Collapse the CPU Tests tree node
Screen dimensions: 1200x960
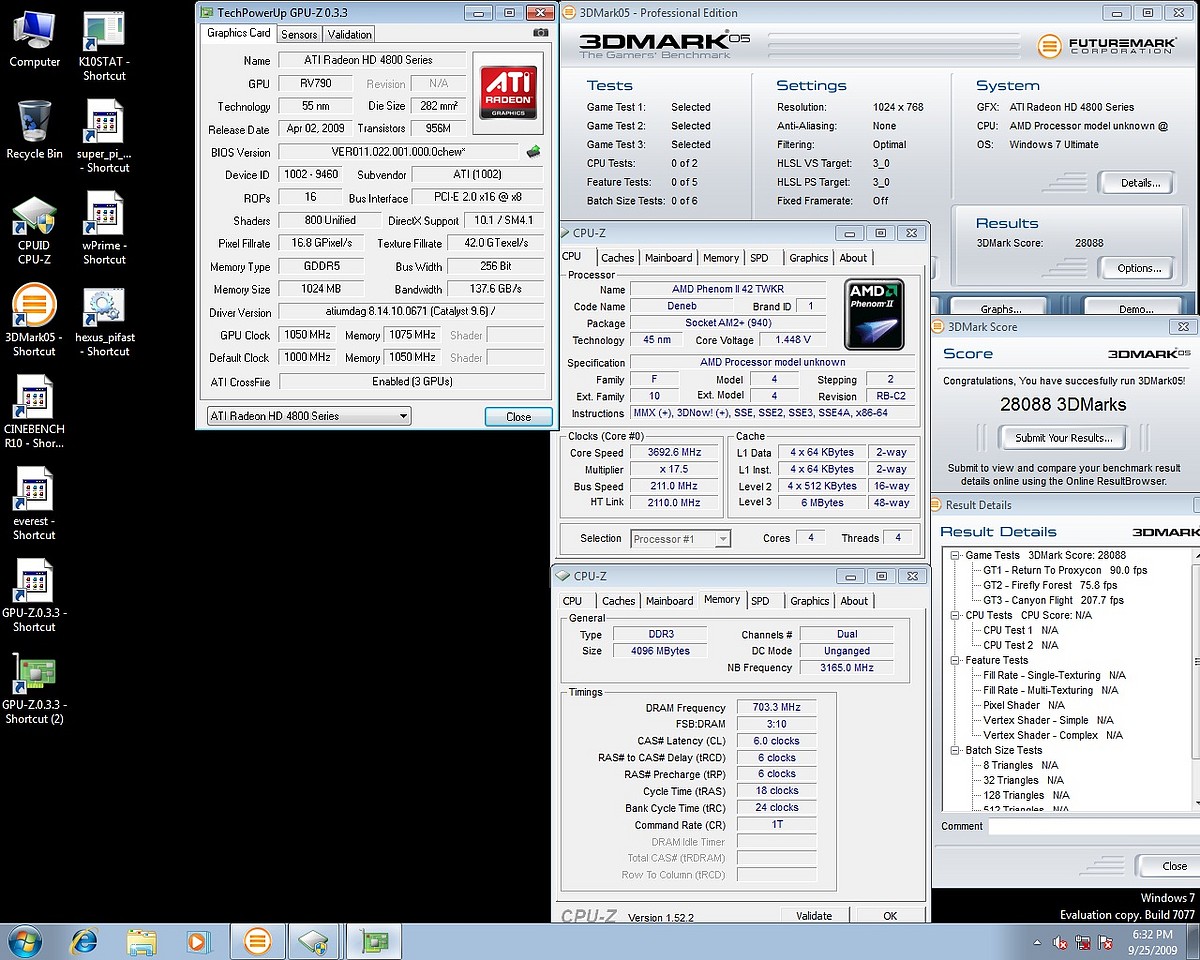point(956,615)
